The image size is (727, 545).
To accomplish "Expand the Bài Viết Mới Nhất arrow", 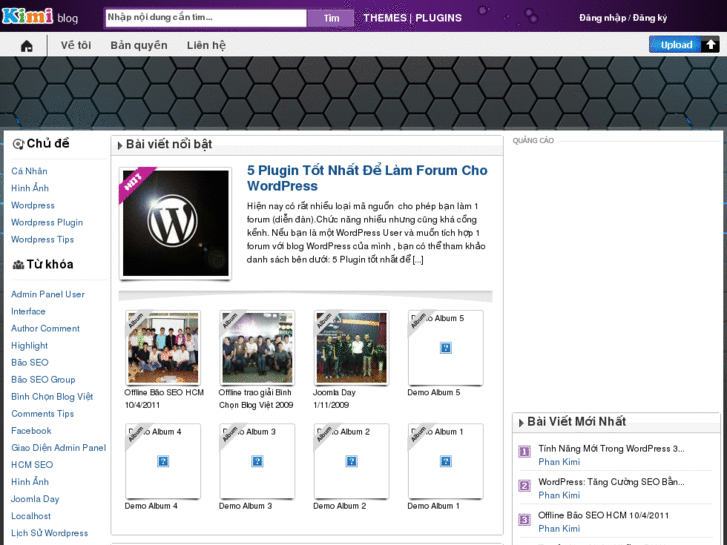I will (x=521, y=423).
